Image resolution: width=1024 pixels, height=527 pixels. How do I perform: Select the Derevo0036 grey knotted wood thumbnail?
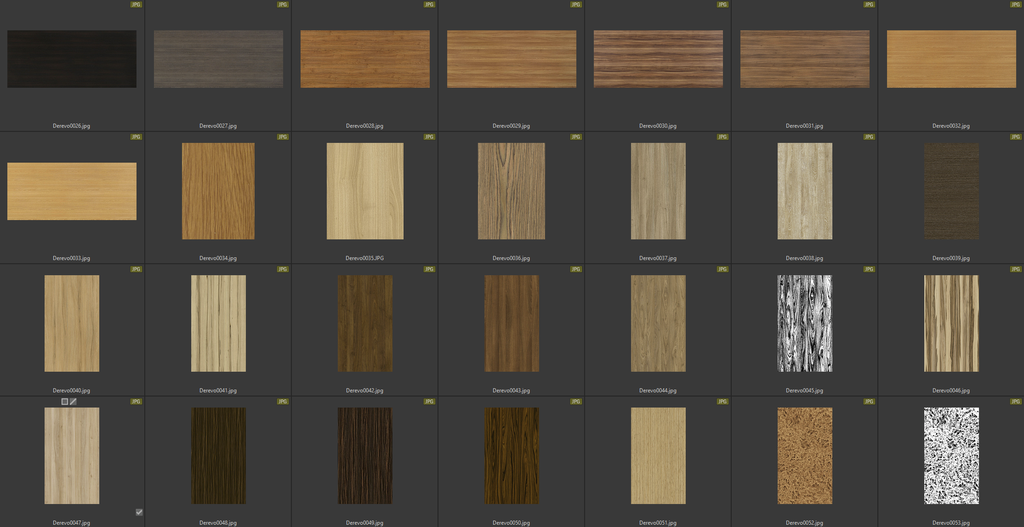tap(511, 191)
